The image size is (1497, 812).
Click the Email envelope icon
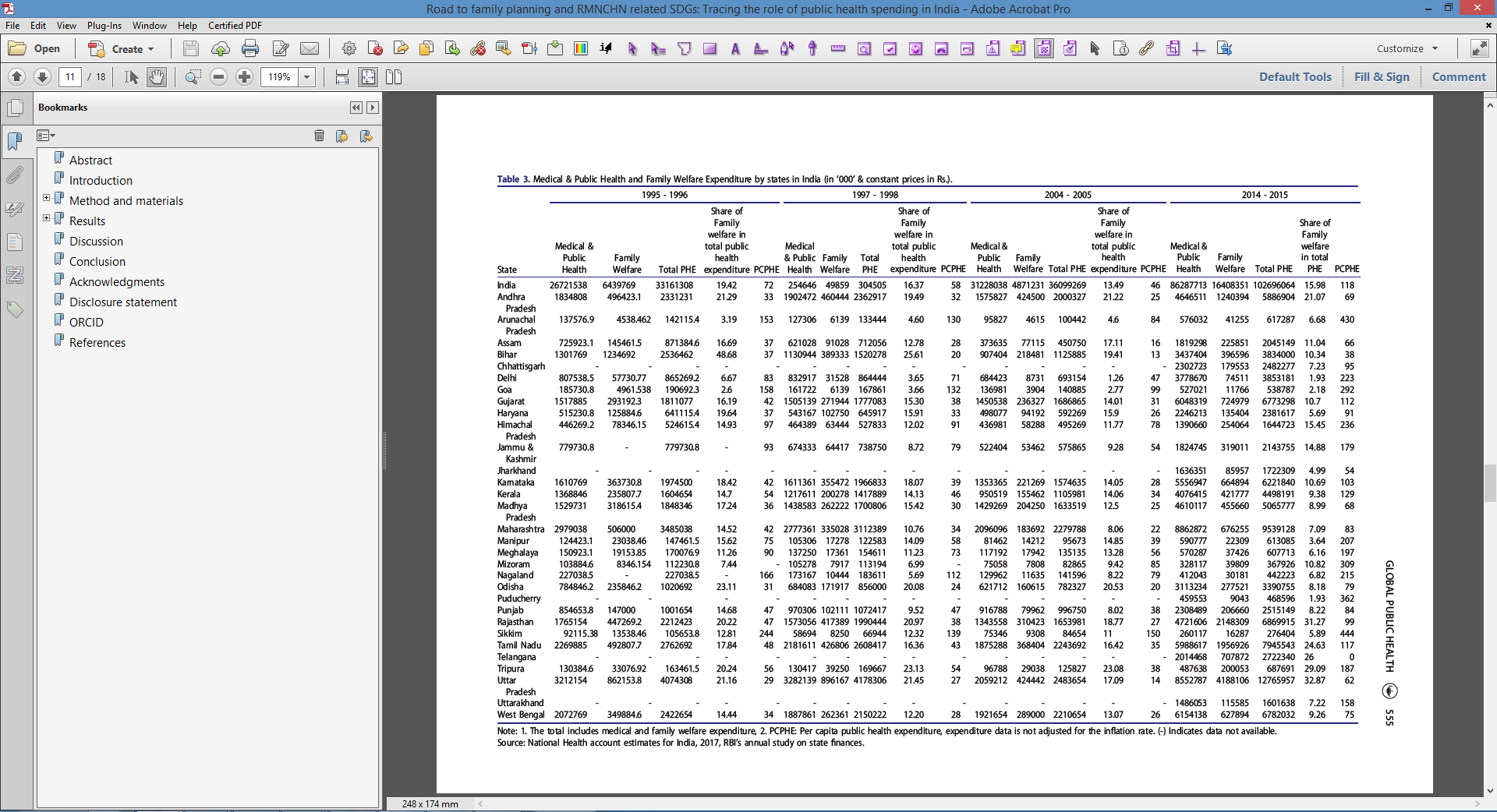coord(310,49)
